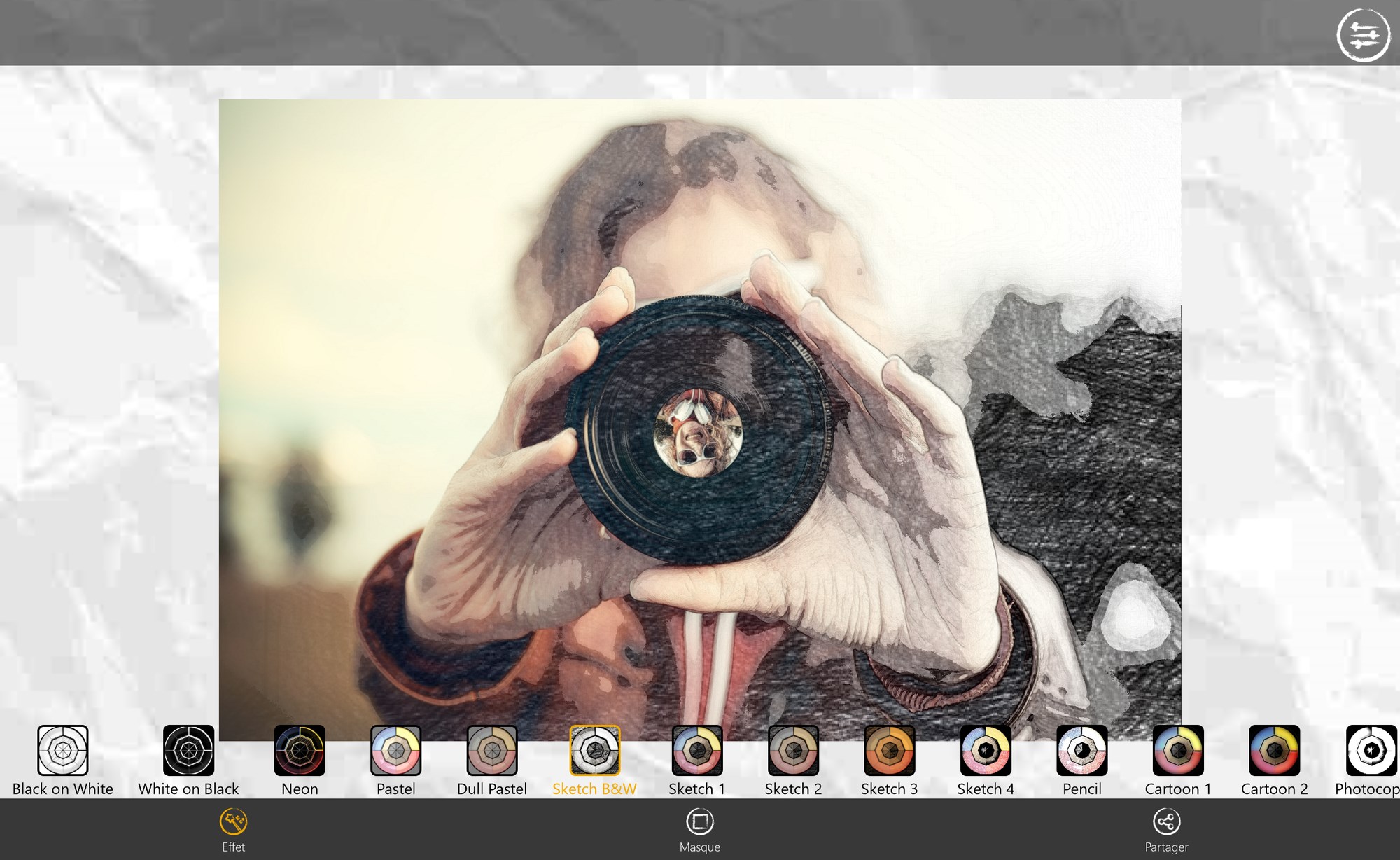
Task: Apply the White on Black effect
Action: (x=188, y=750)
